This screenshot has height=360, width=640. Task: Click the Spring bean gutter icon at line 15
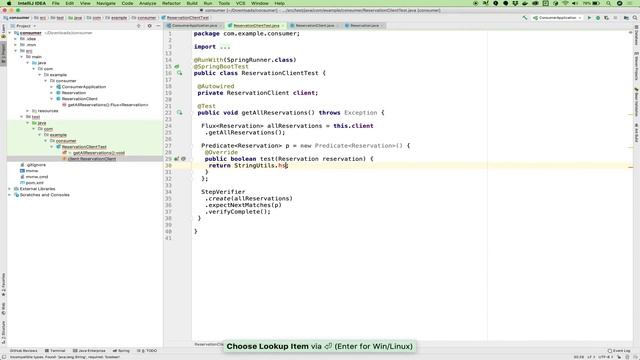[x=177, y=67]
